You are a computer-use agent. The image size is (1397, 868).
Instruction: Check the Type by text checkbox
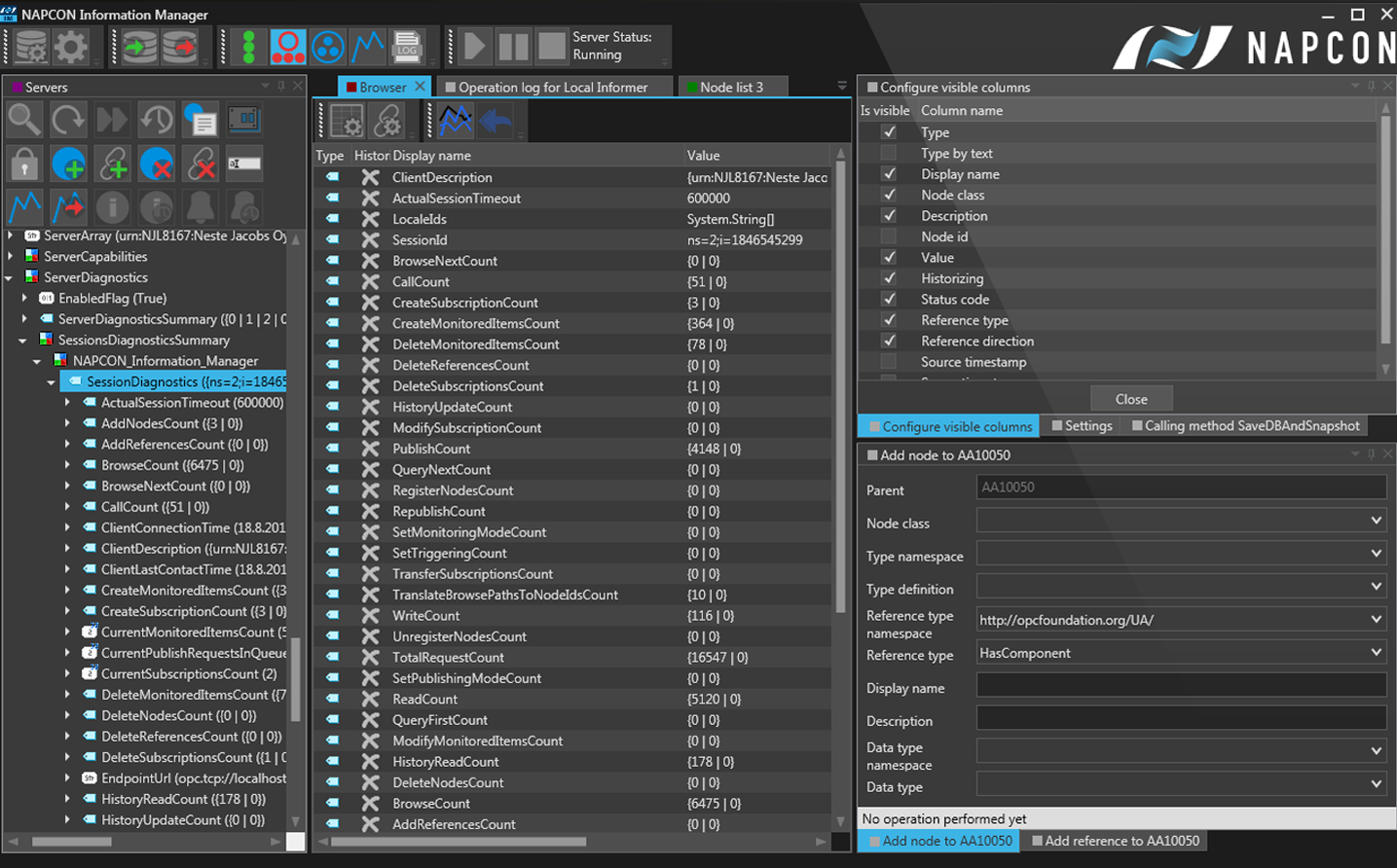coord(889,154)
